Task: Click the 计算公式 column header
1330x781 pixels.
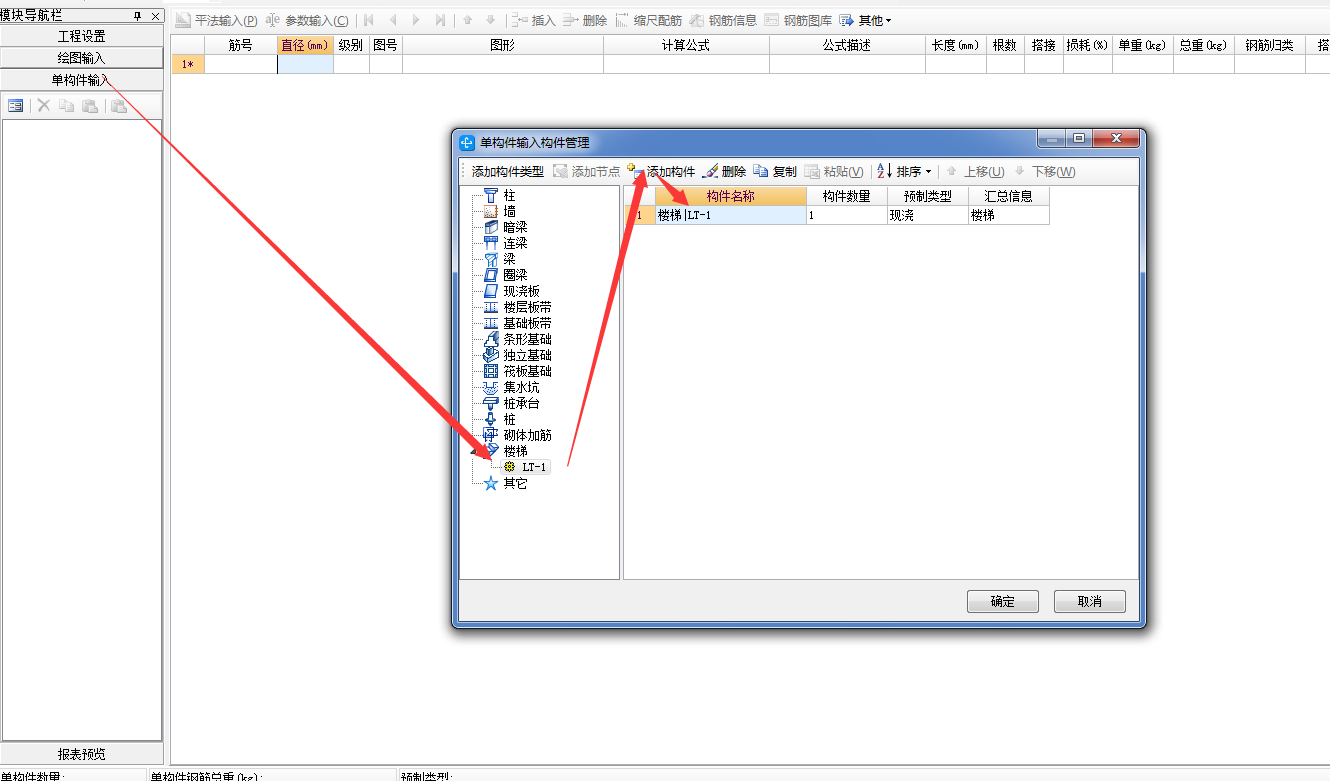Action: (686, 45)
